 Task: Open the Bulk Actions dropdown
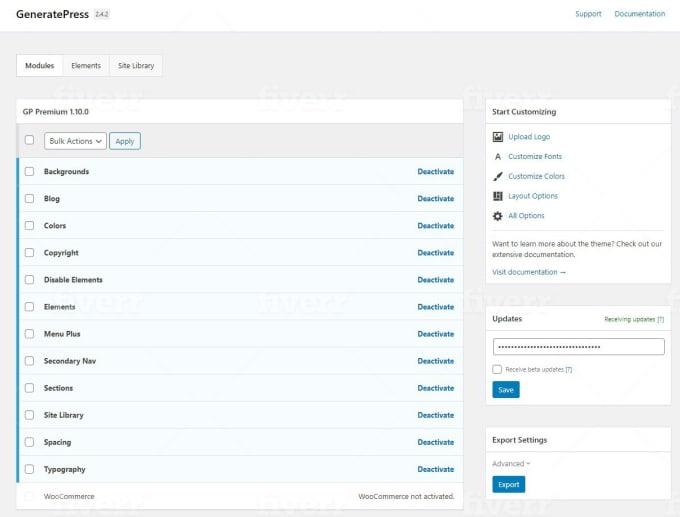75,141
